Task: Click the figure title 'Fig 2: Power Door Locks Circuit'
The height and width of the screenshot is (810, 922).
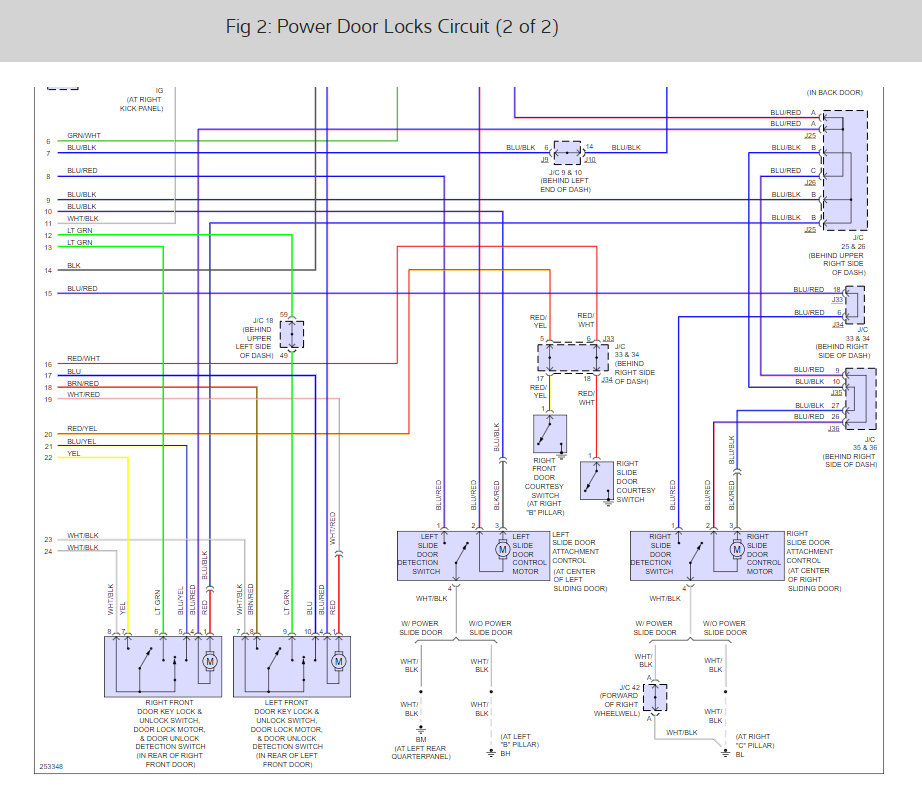Action: (392, 27)
